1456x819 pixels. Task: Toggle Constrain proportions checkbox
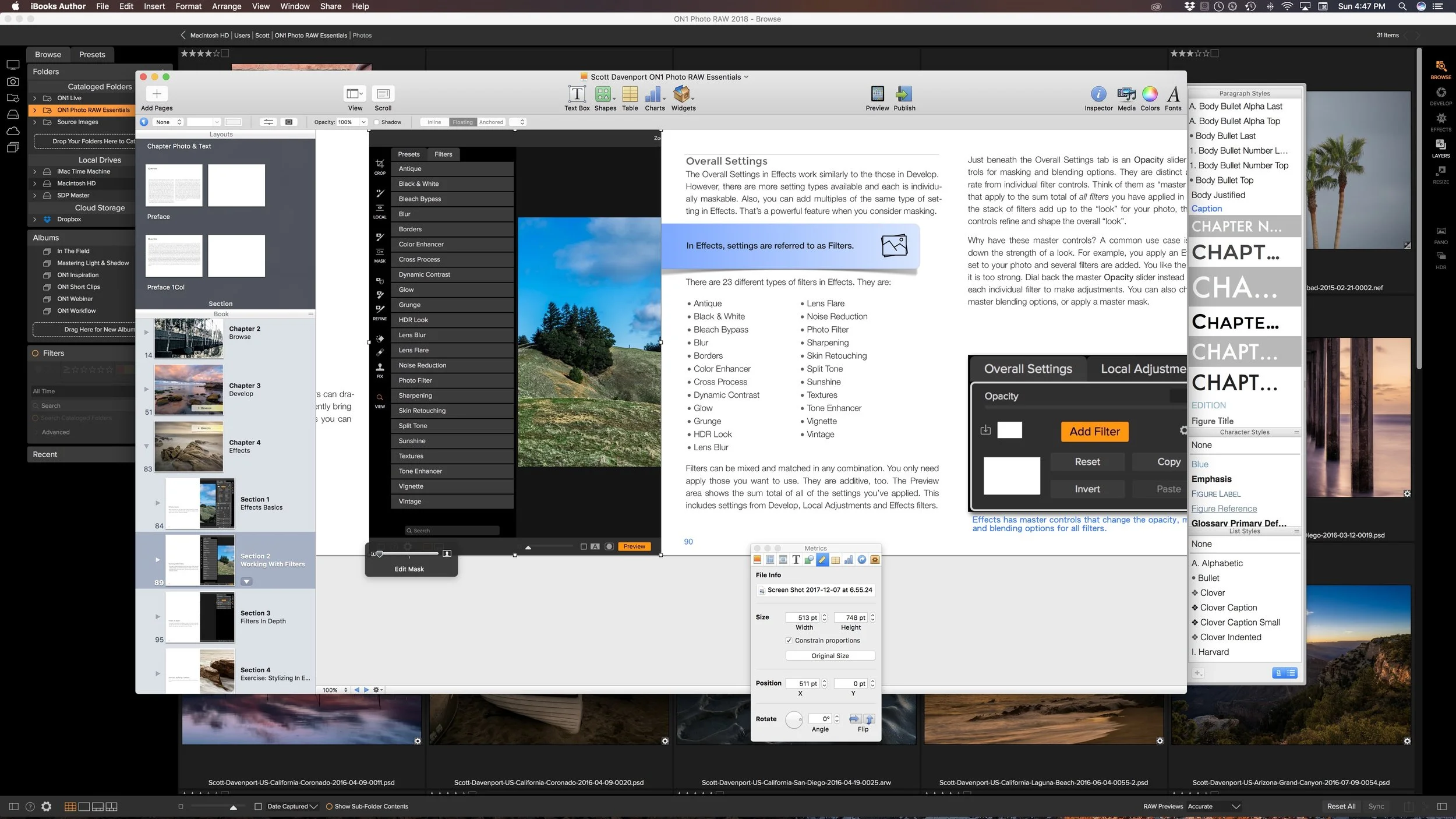tap(789, 640)
